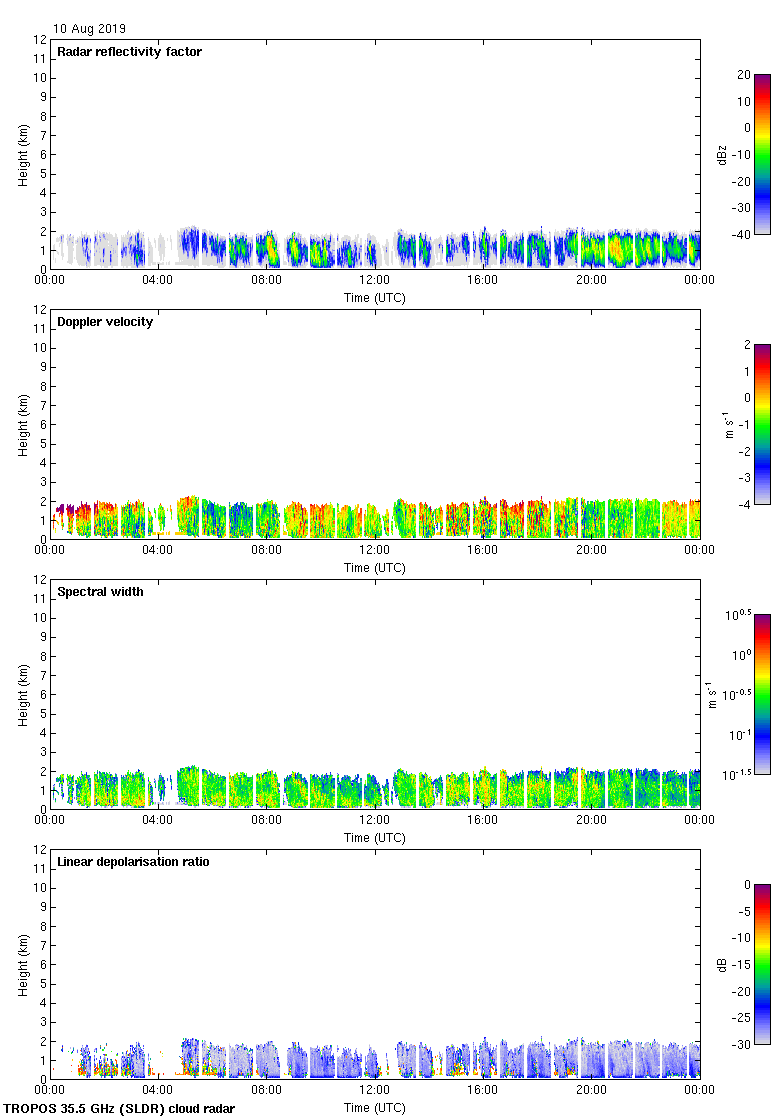Click the 20:00 tick on the depolarisation time axis

[x=590, y=1091]
